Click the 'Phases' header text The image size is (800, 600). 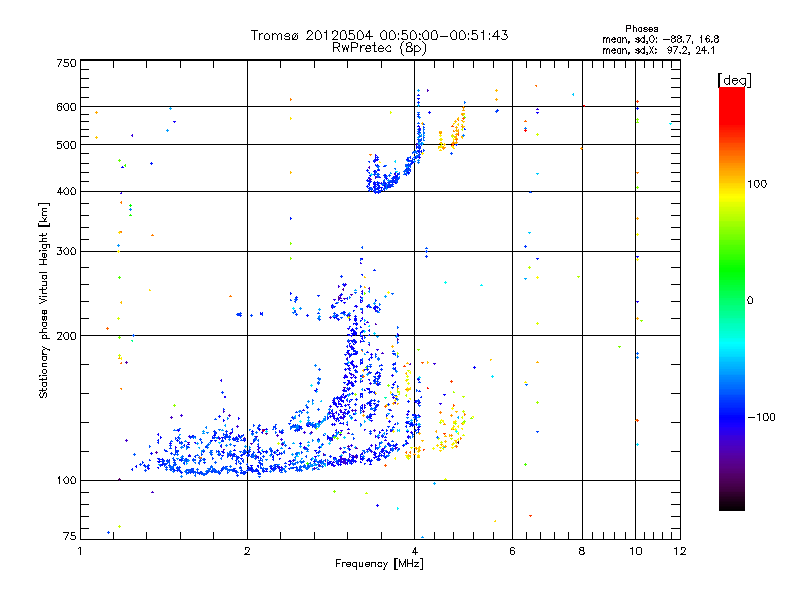click(641, 29)
